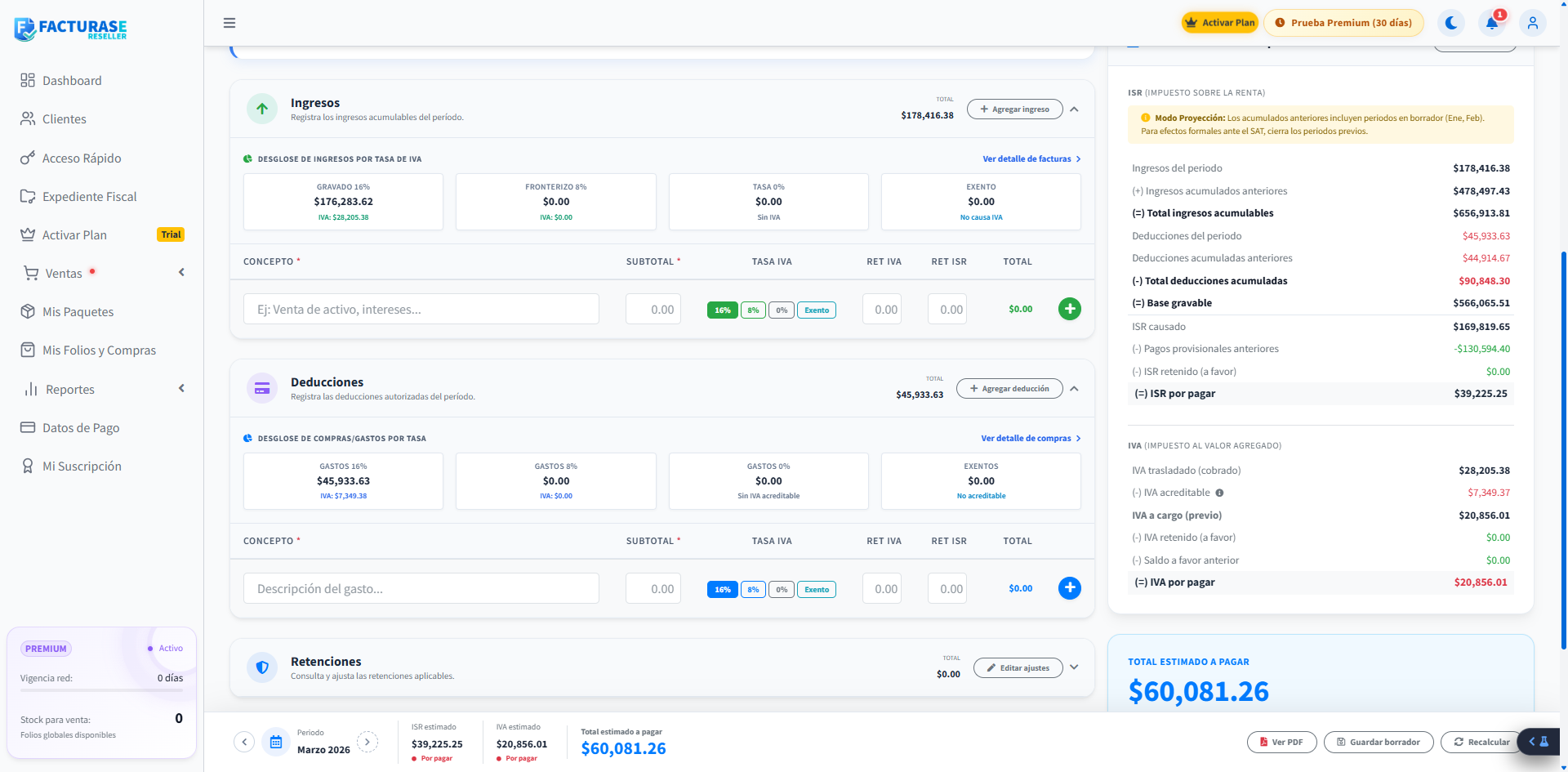
Task: Expand the Retenciones section
Action: point(1075,667)
